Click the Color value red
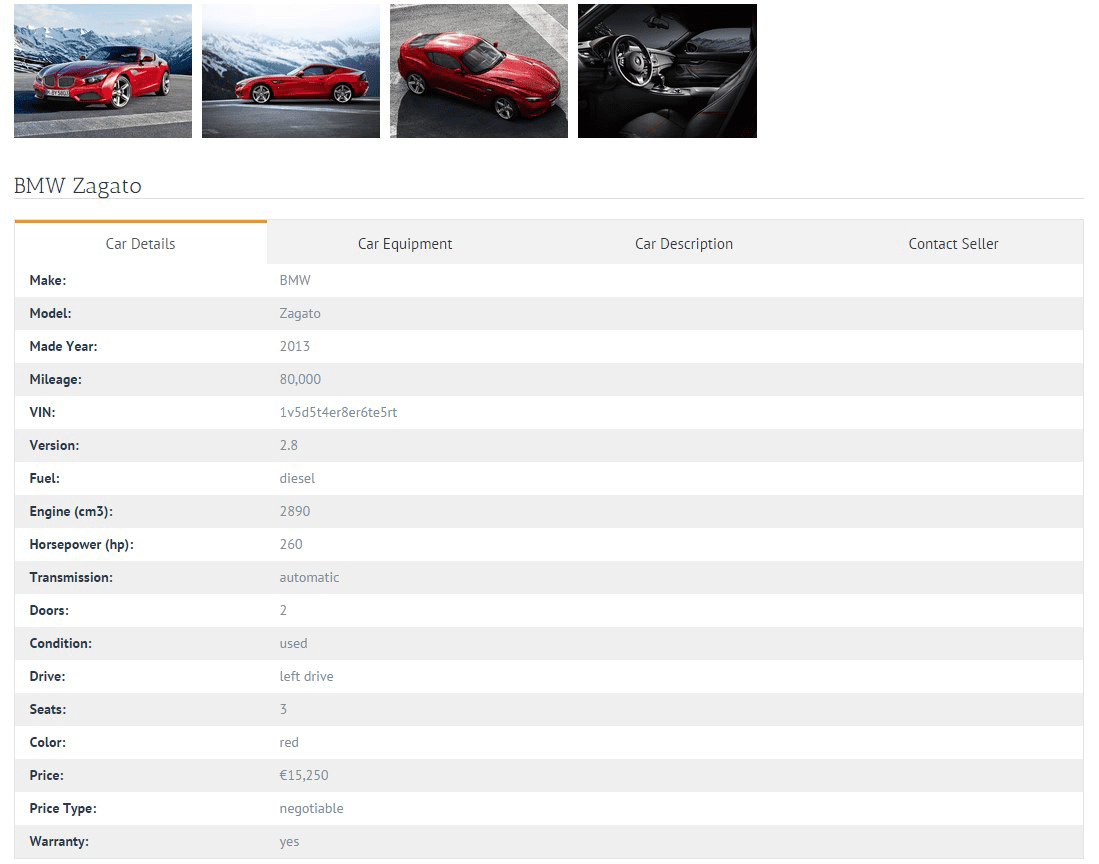The width and height of the screenshot is (1099, 864). [x=289, y=742]
